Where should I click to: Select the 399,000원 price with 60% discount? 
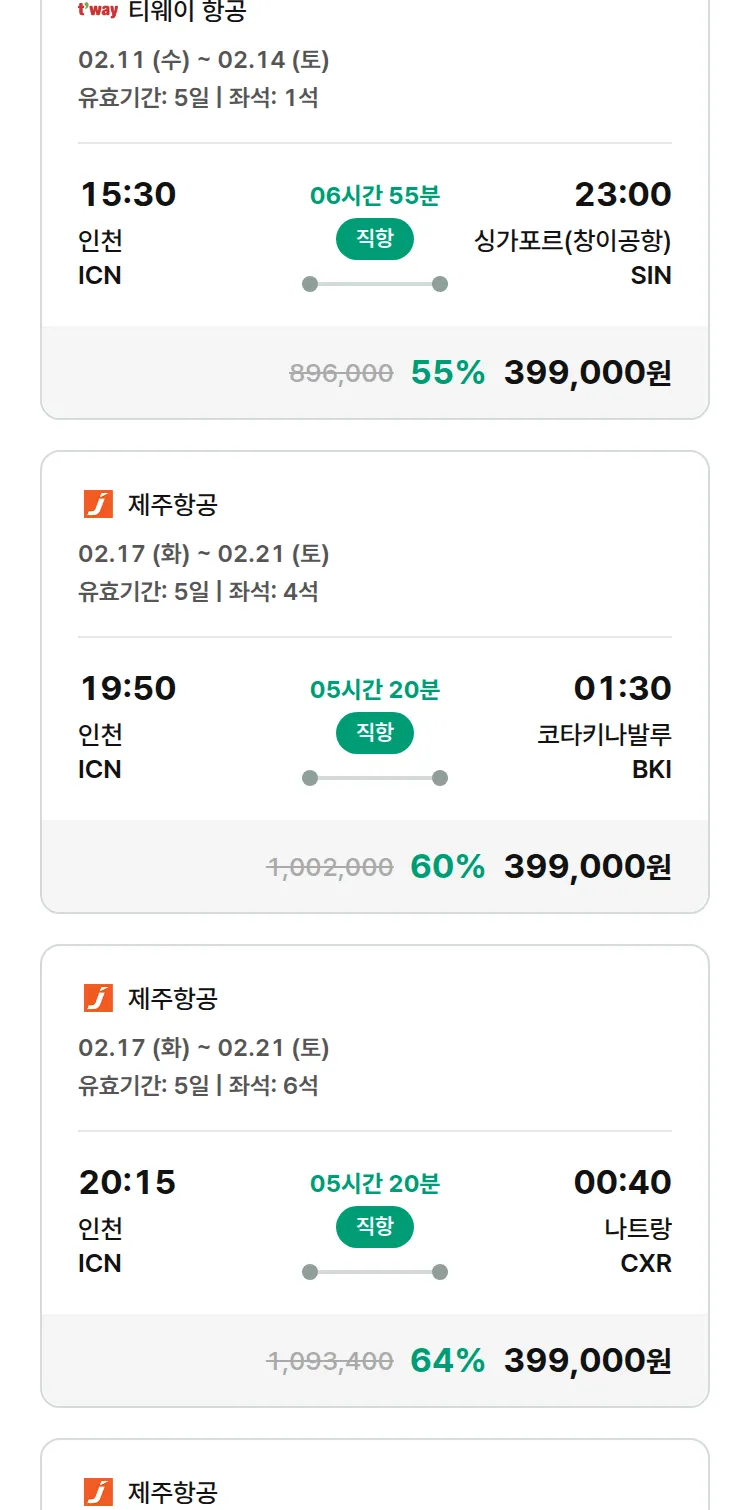pyautogui.click(x=587, y=867)
